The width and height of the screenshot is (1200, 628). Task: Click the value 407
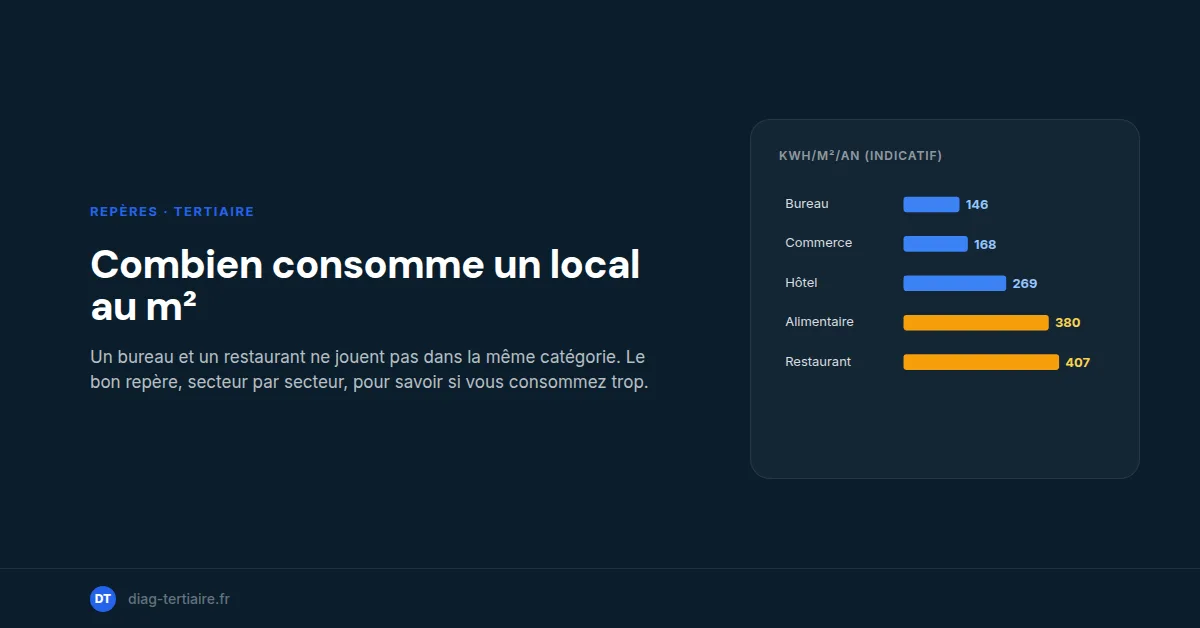tap(1078, 363)
